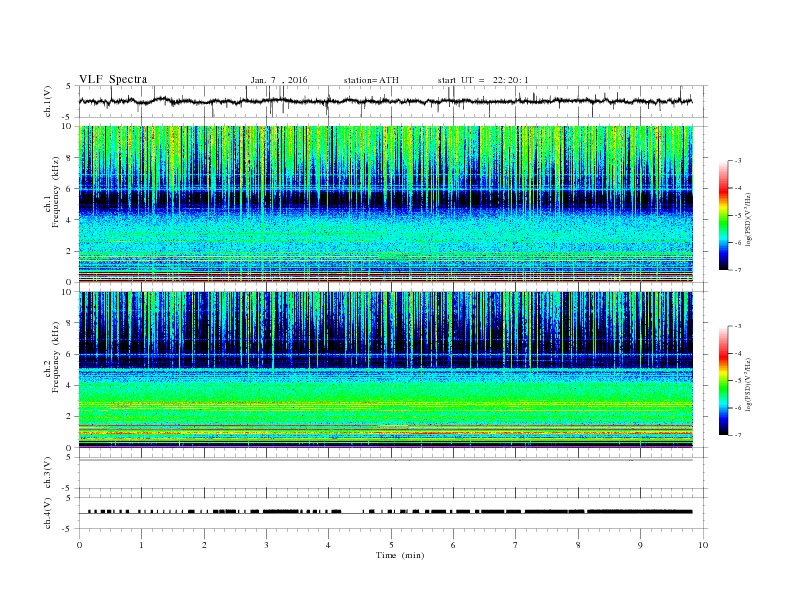Click time axis tick label "0"
Screen dimensions: 792x612
pos(79,545)
